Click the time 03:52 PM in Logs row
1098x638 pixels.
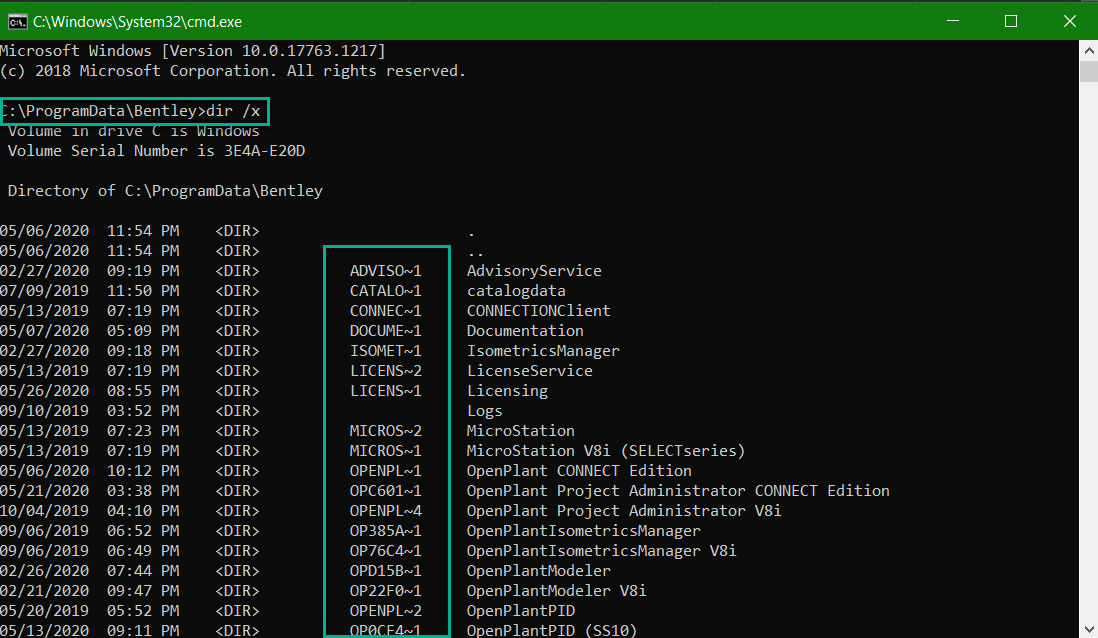pos(143,410)
